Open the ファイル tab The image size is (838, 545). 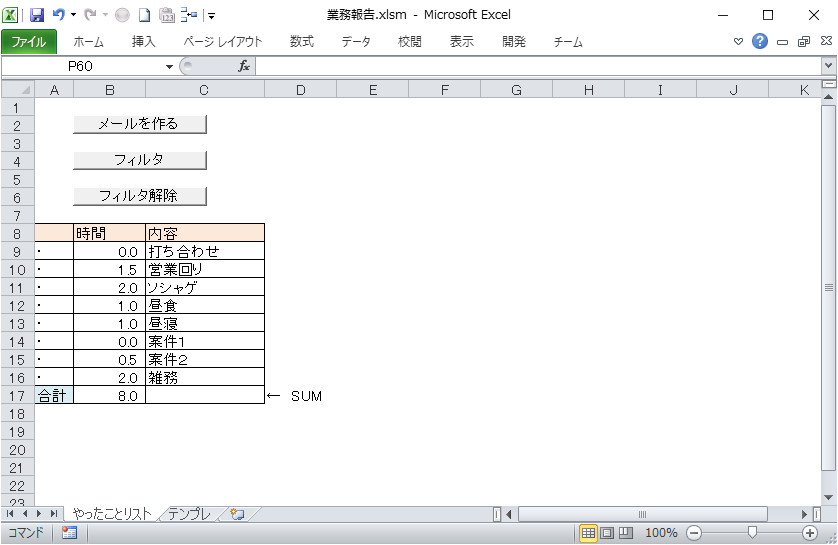coord(29,42)
